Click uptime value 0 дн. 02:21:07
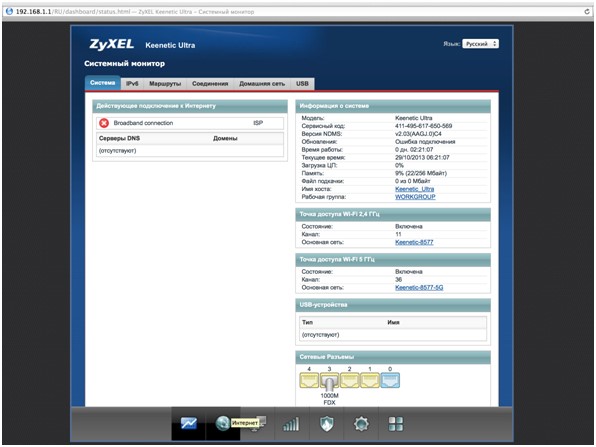 [414, 150]
